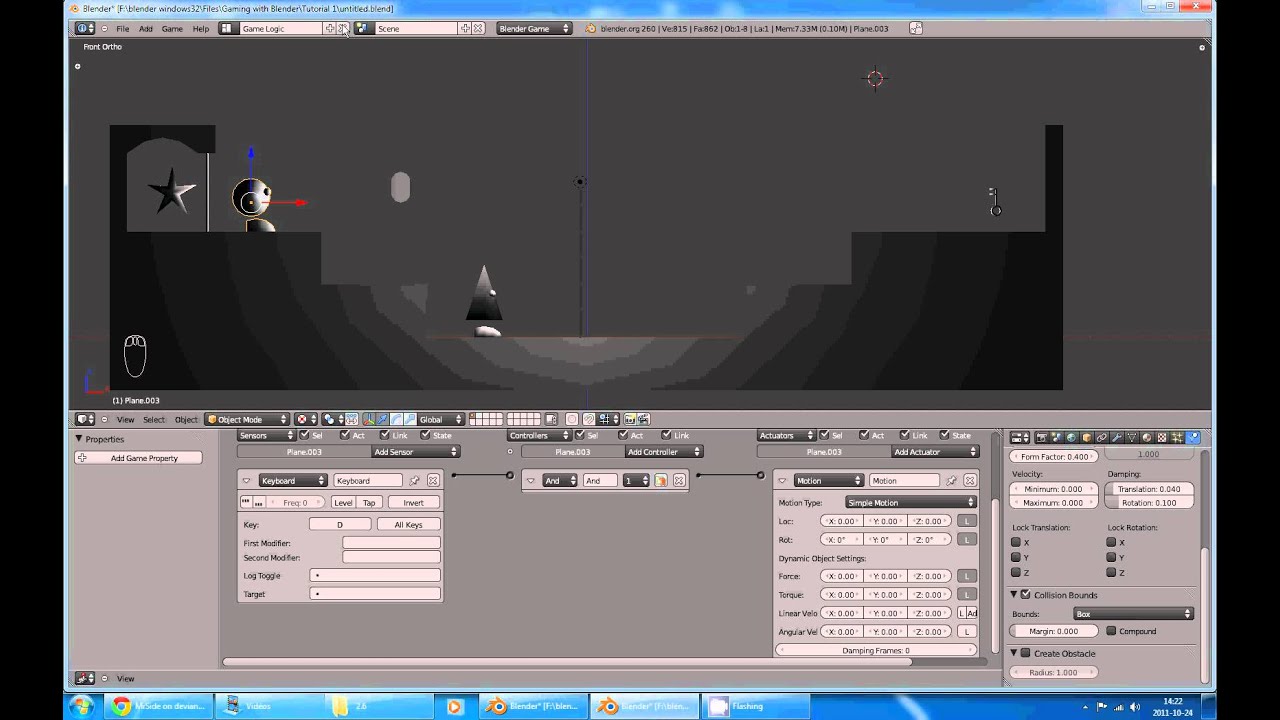
Task: Open the Game menu
Action: 172,28
